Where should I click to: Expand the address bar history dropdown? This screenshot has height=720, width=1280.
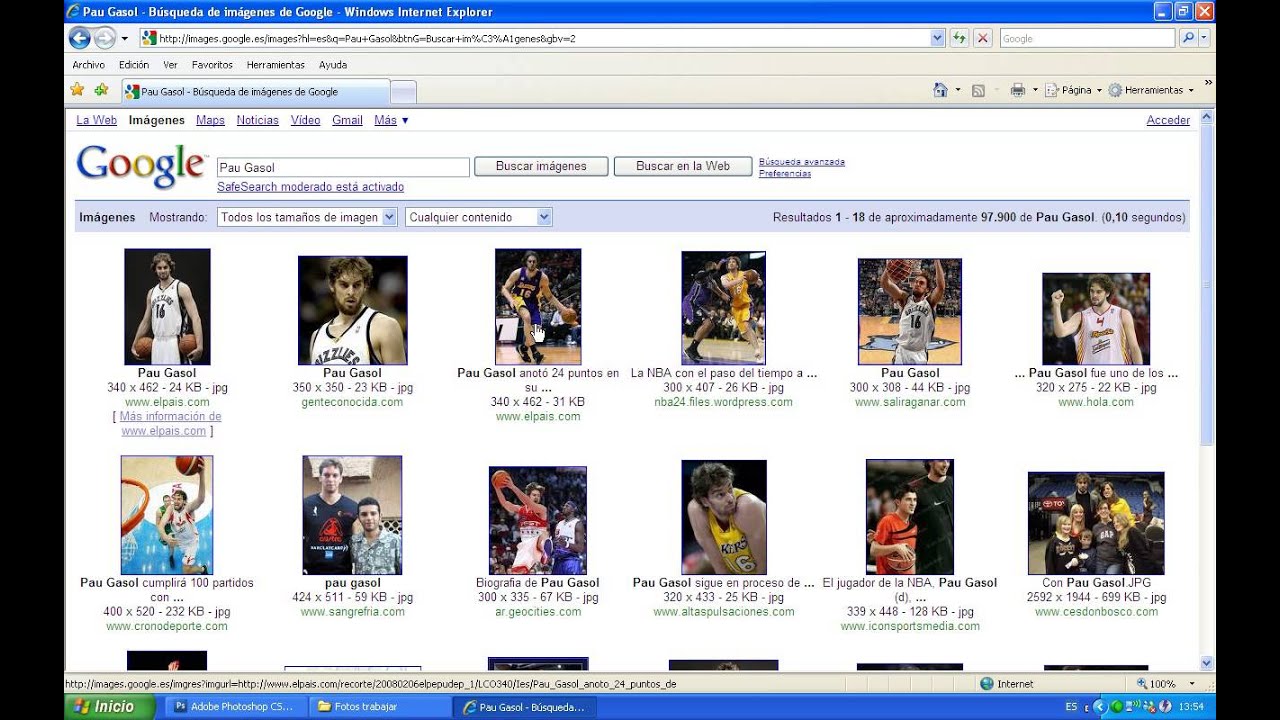coord(937,38)
